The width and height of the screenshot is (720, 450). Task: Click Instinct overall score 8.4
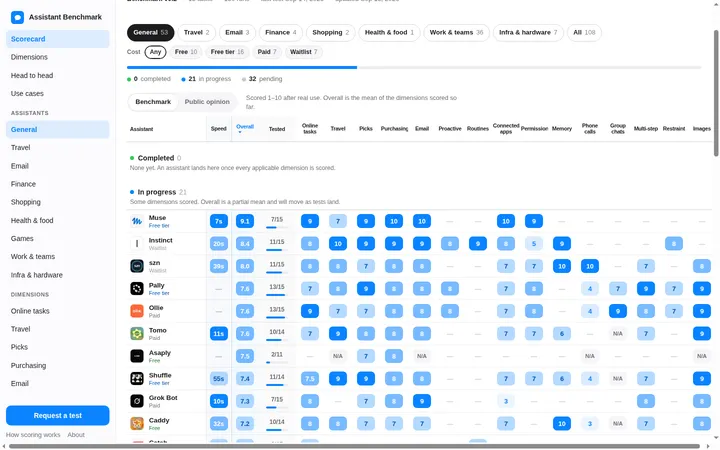[x=245, y=244]
